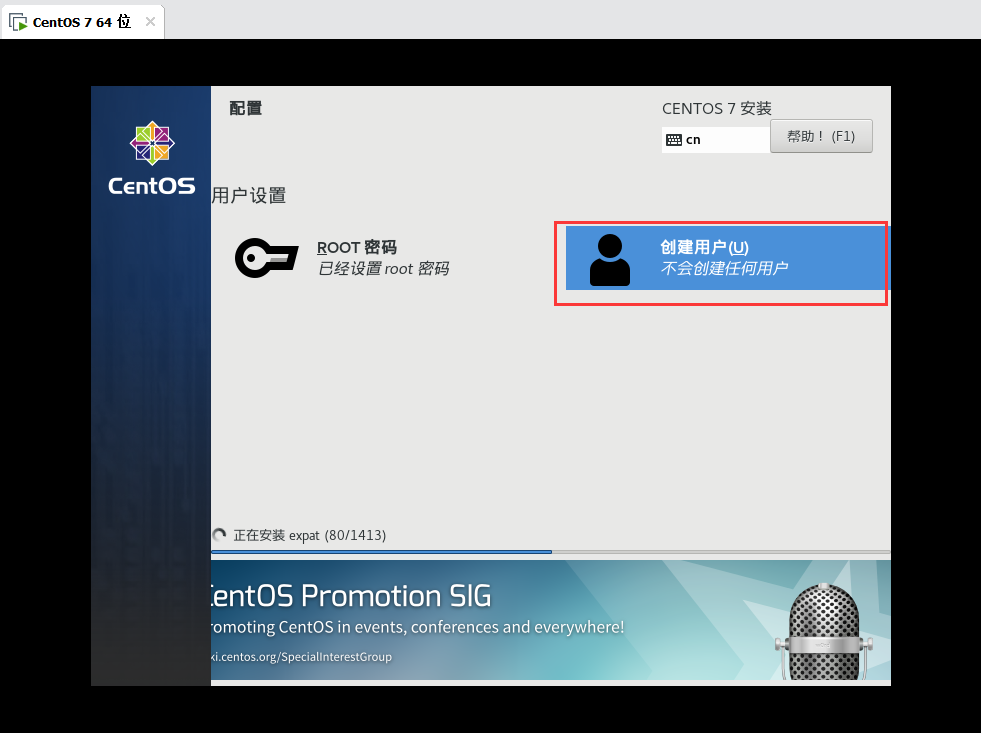Click the SpecialInterestGroup wiki URL text
Viewport: 981px width, 733px height.
point(302,657)
